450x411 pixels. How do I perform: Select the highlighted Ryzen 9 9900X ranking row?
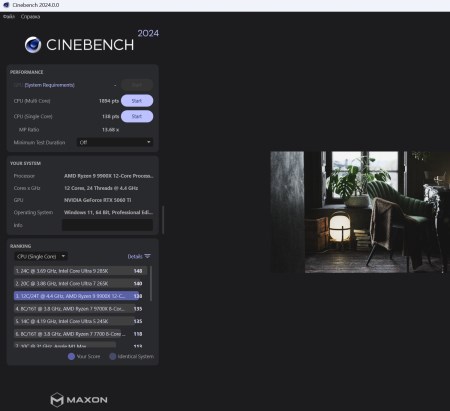tap(79, 296)
